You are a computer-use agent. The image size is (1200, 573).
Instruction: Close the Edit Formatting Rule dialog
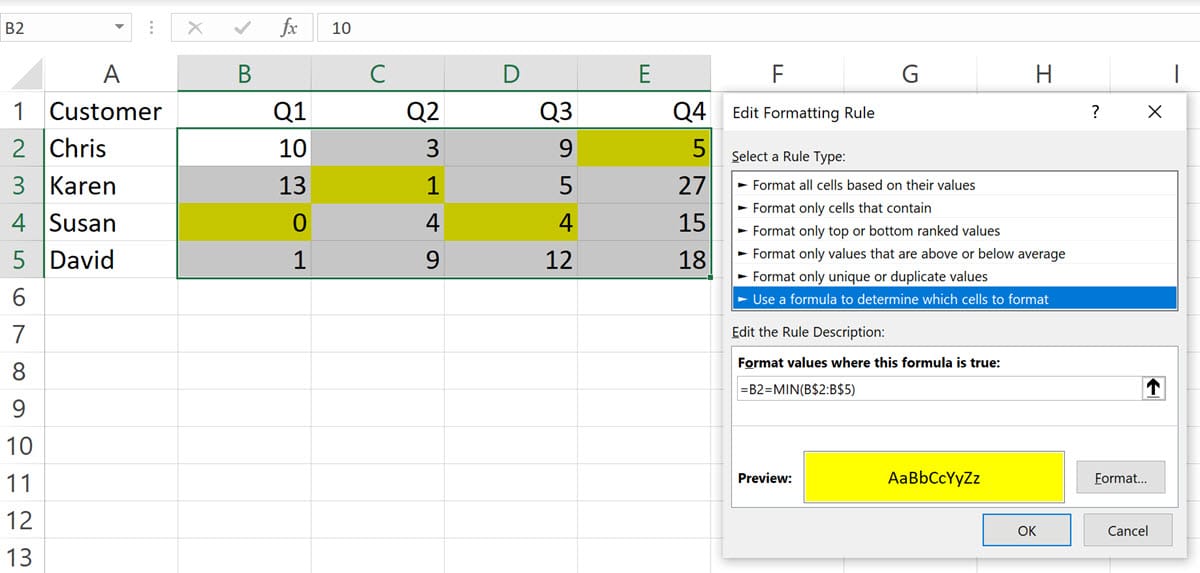tap(1155, 112)
